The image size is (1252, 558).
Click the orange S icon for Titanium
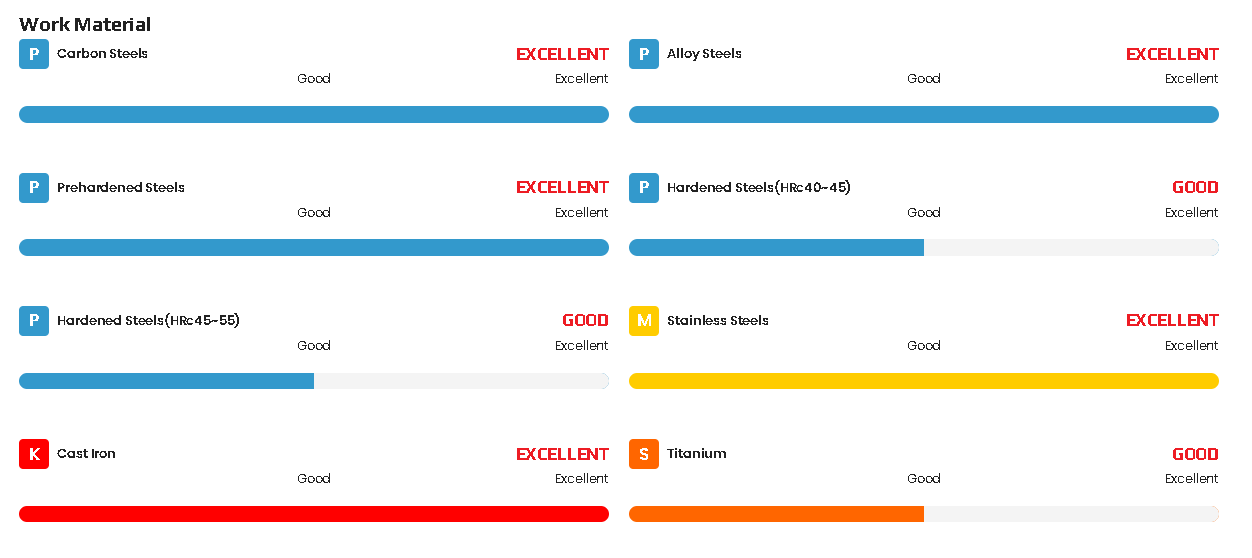click(x=644, y=454)
